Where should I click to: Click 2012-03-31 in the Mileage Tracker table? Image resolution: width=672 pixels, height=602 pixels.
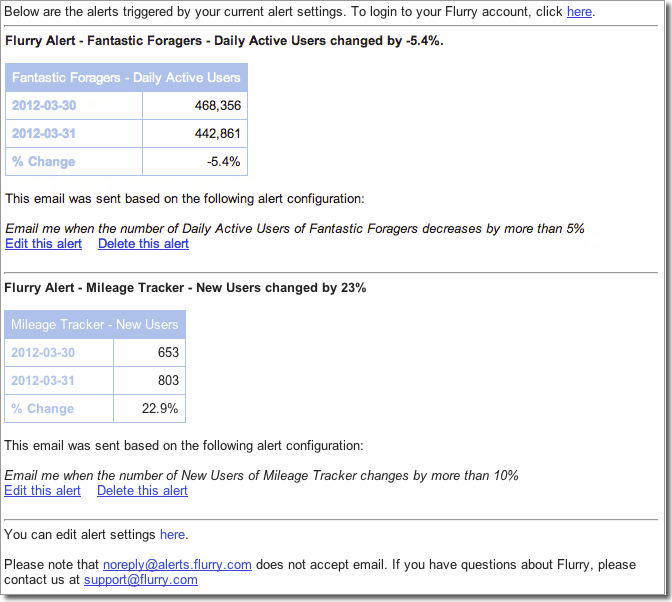(43, 381)
